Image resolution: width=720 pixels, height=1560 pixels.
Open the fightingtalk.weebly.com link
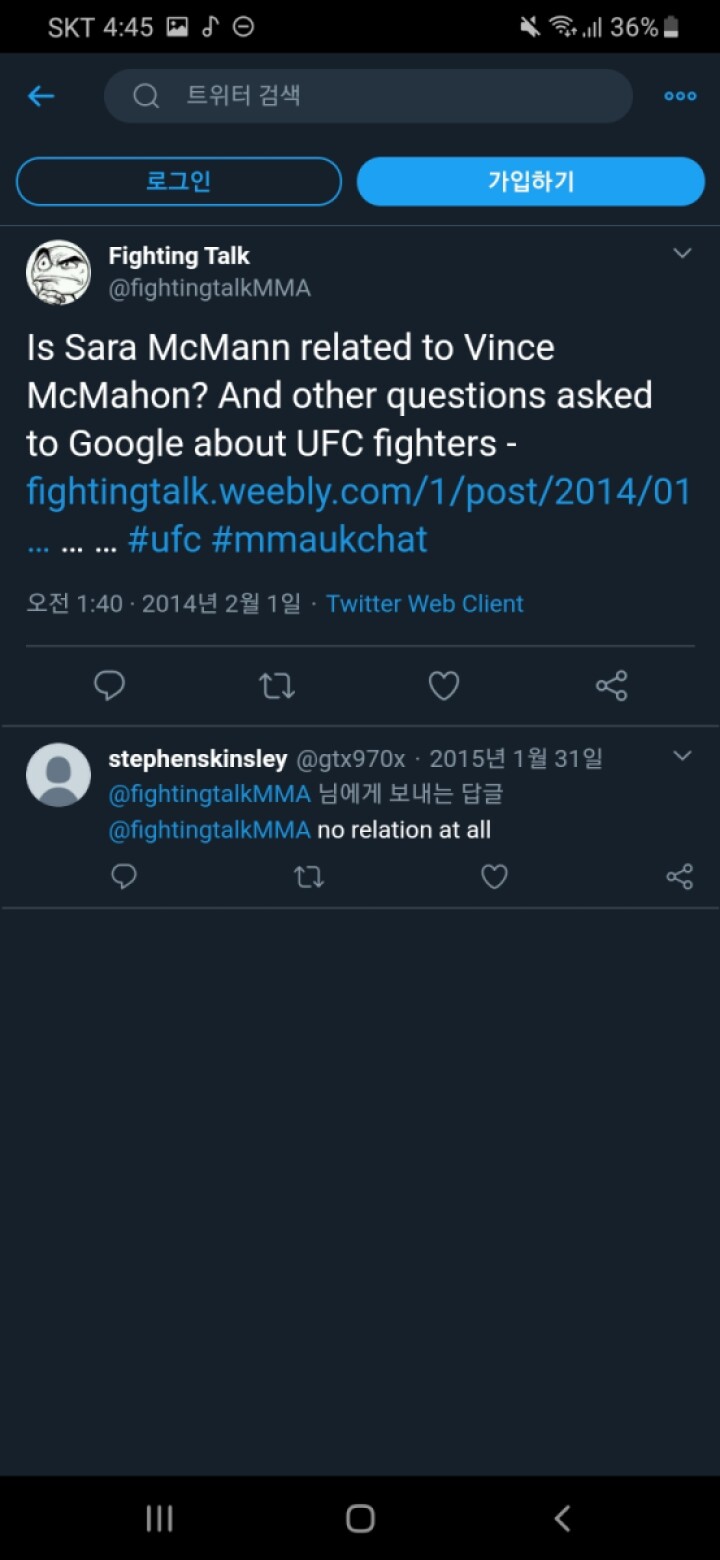pyautogui.click(x=359, y=491)
